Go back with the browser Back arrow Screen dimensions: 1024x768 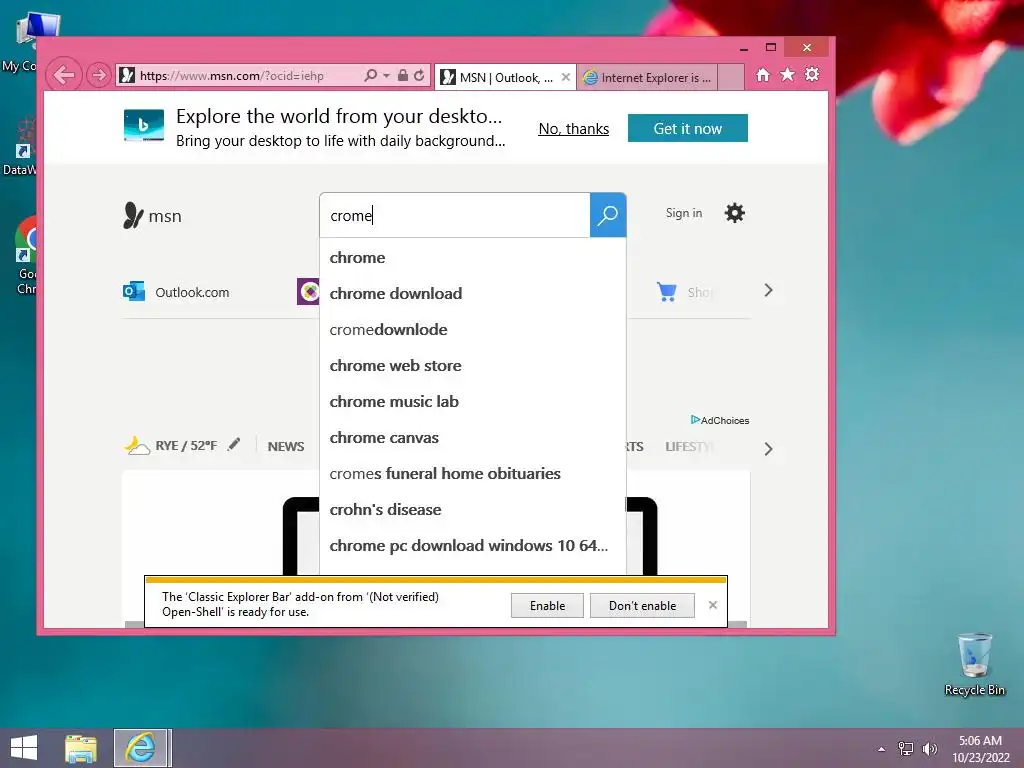[64, 75]
